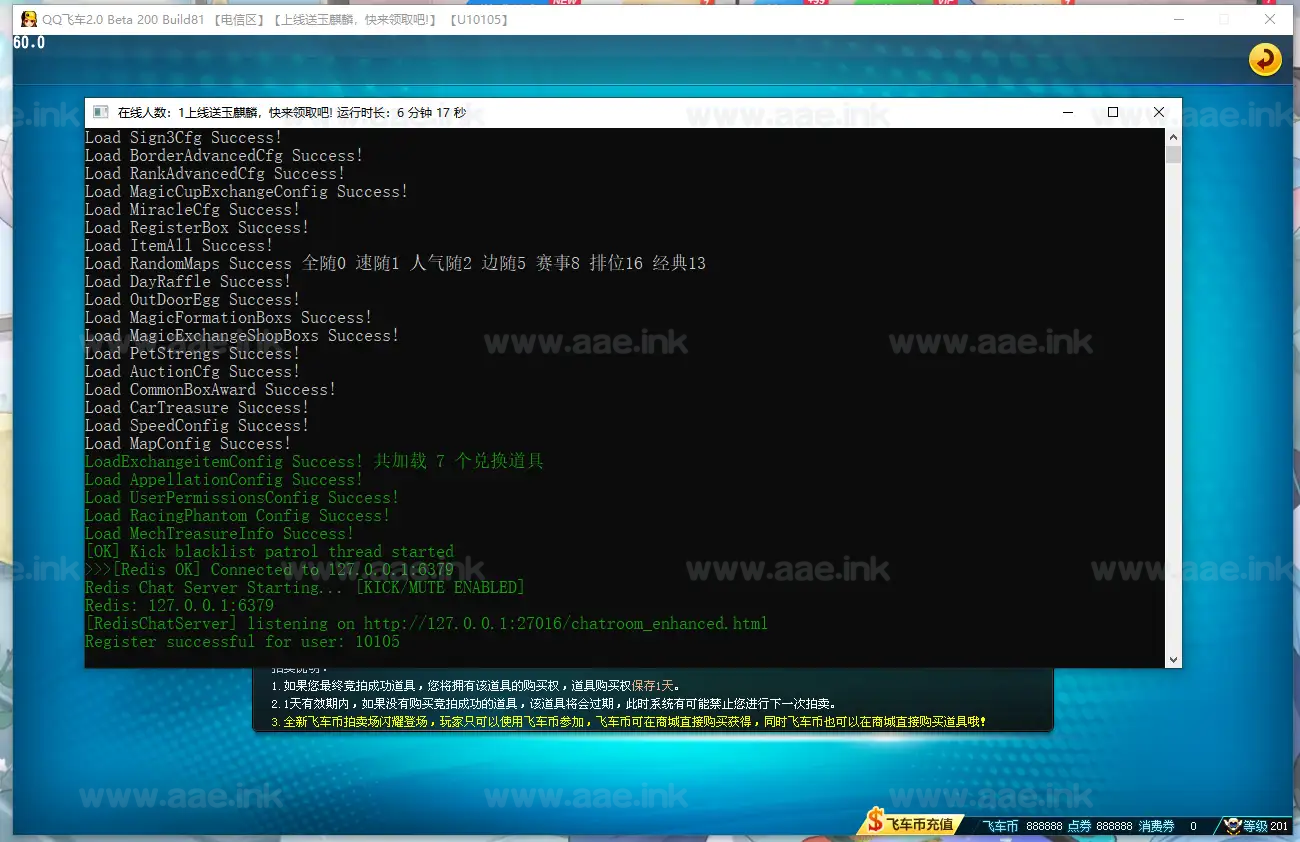Click the rank badge icon beside 等级 201

1233,826
